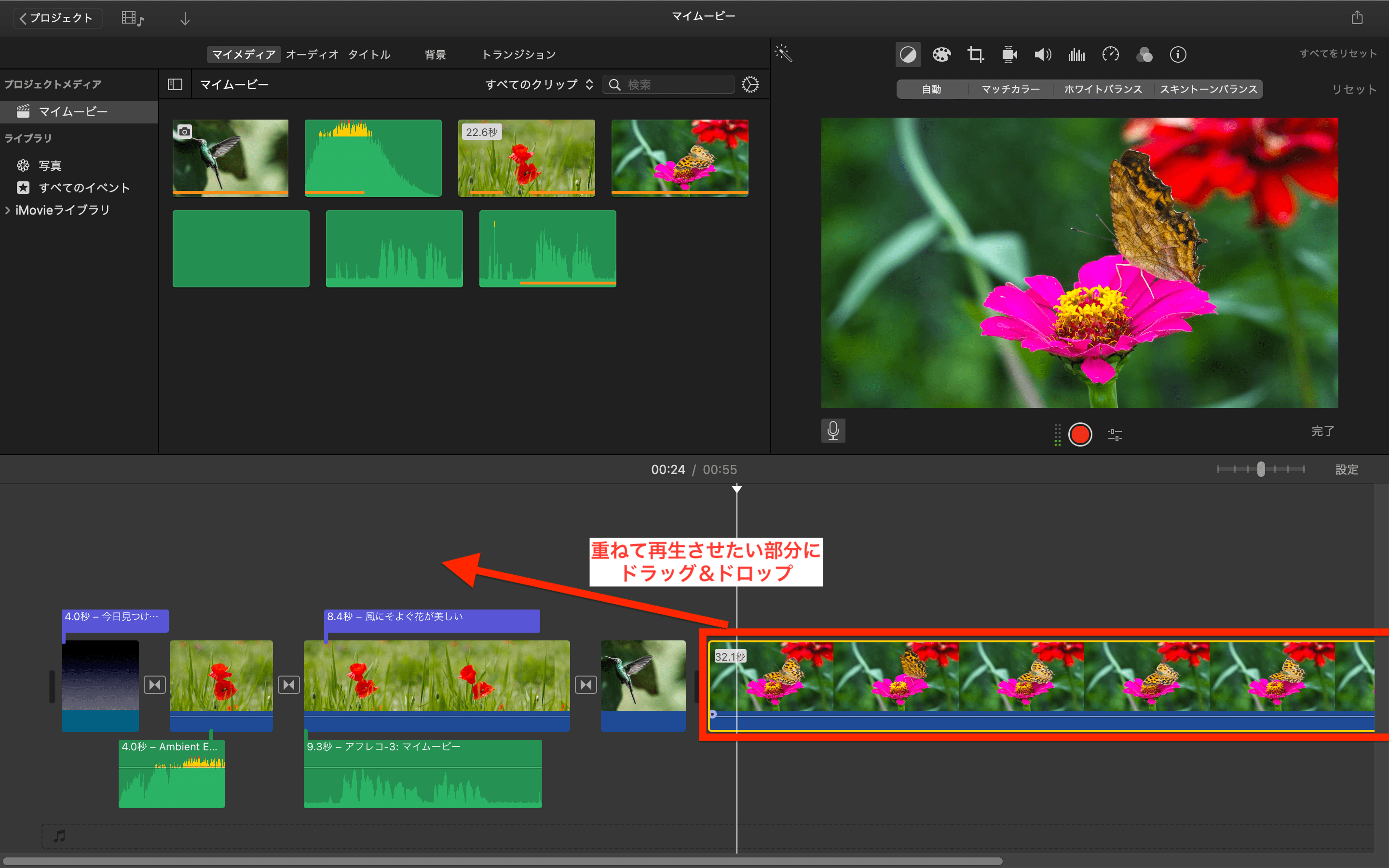Select the 9.3秒 アフレコ-3 audio clip
The width and height of the screenshot is (1389, 868).
pyautogui.click(x=422, y=773)
